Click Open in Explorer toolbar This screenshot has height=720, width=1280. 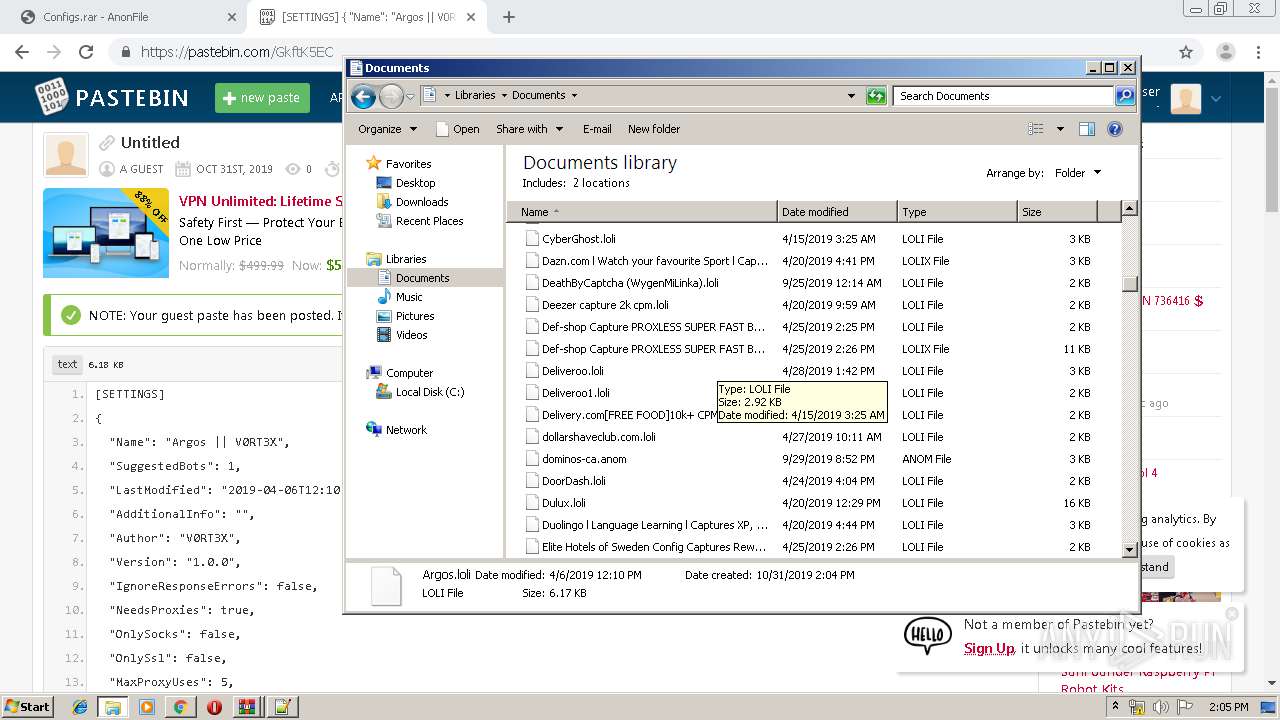coord(458,129)
